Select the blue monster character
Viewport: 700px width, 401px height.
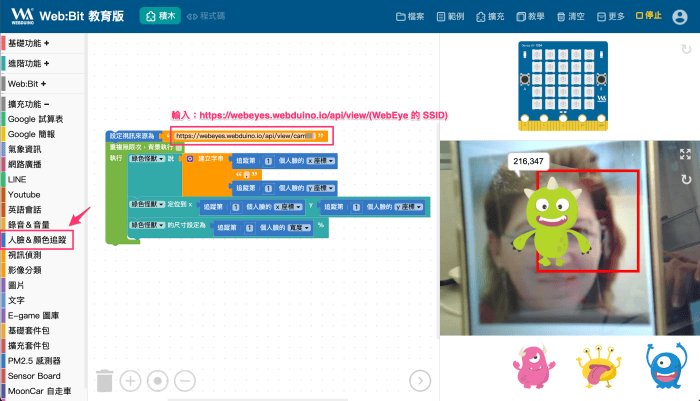click(x=666, y=365)
